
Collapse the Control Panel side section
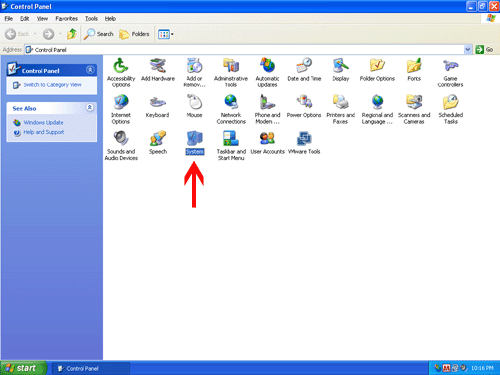pos(90,70)
